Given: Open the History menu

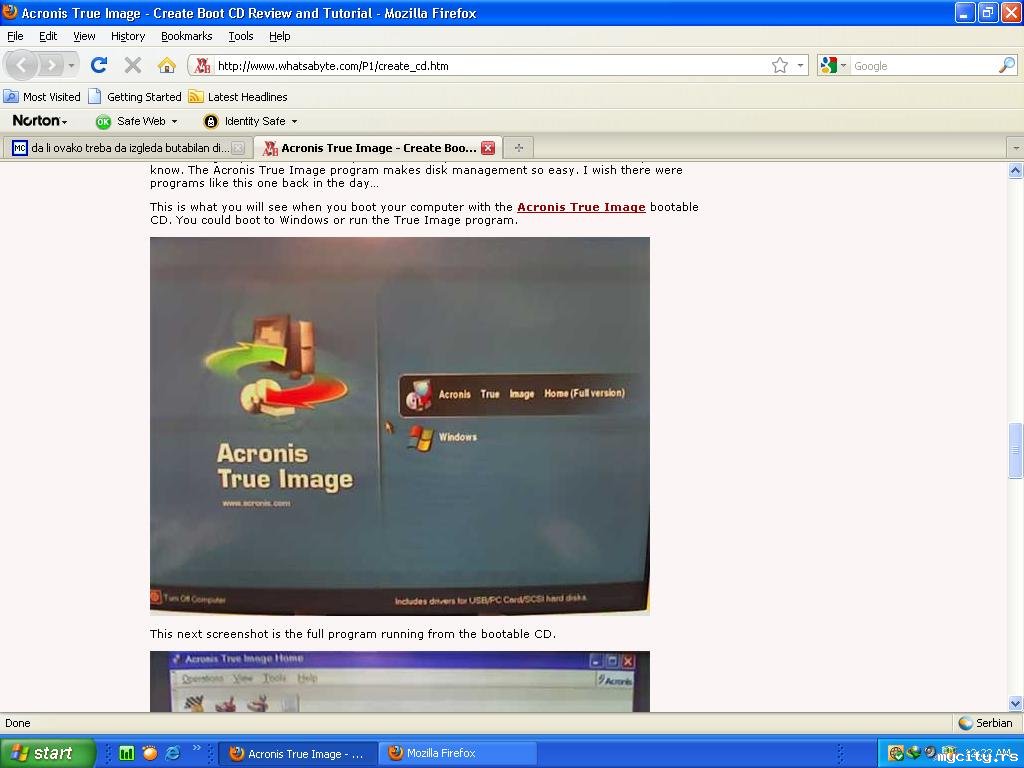Looking at the screenshot, I should [x=127, y=36].
